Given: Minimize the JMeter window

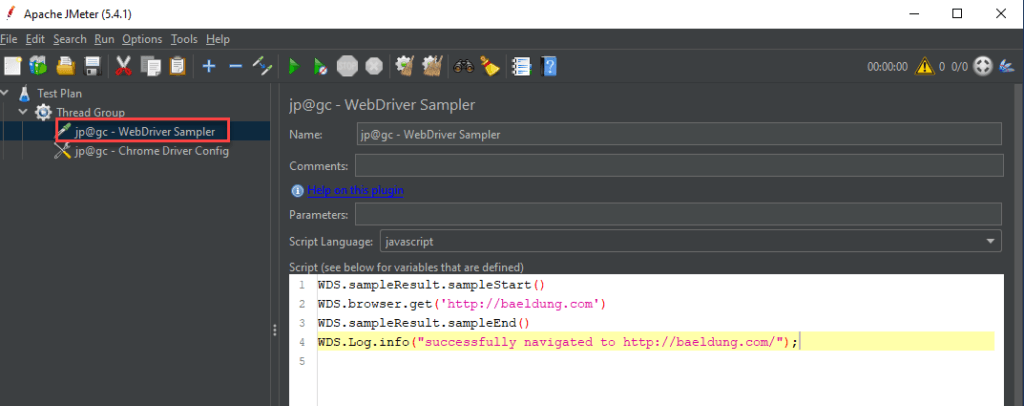Looking at the screenshot, I should point(915,14).
